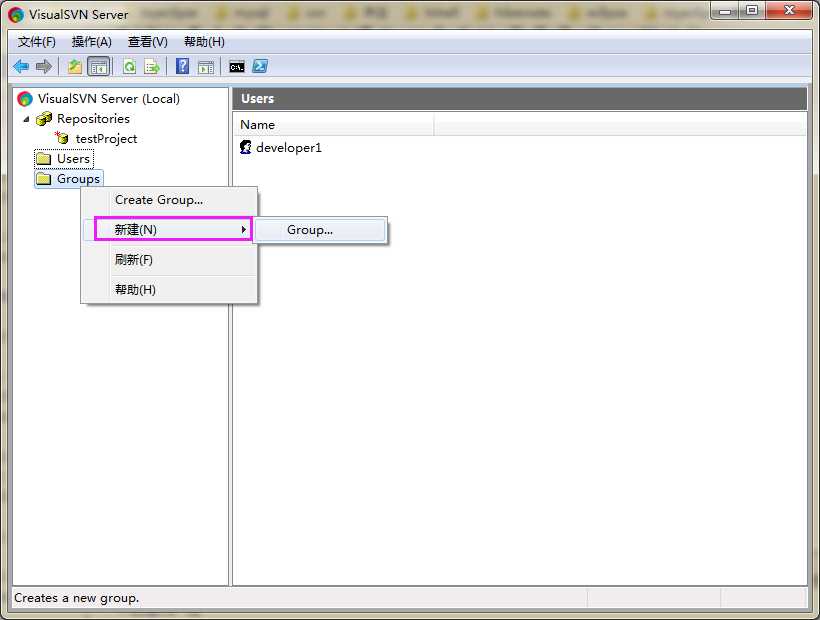Select VisualSVN Server (Local) tree label
The image size is (820, 620).
point(109,98)
